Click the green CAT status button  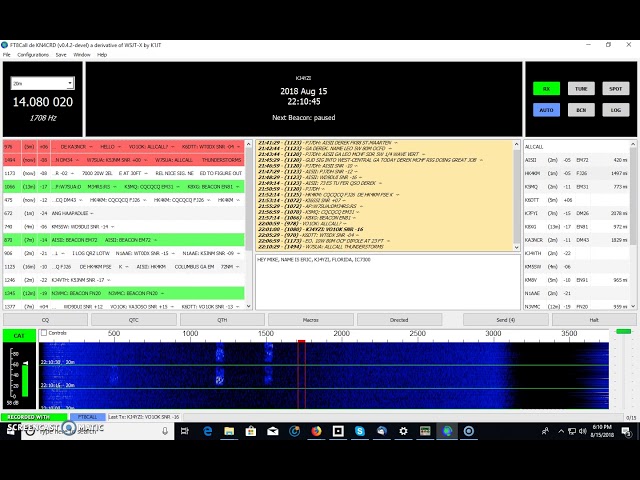19,336
